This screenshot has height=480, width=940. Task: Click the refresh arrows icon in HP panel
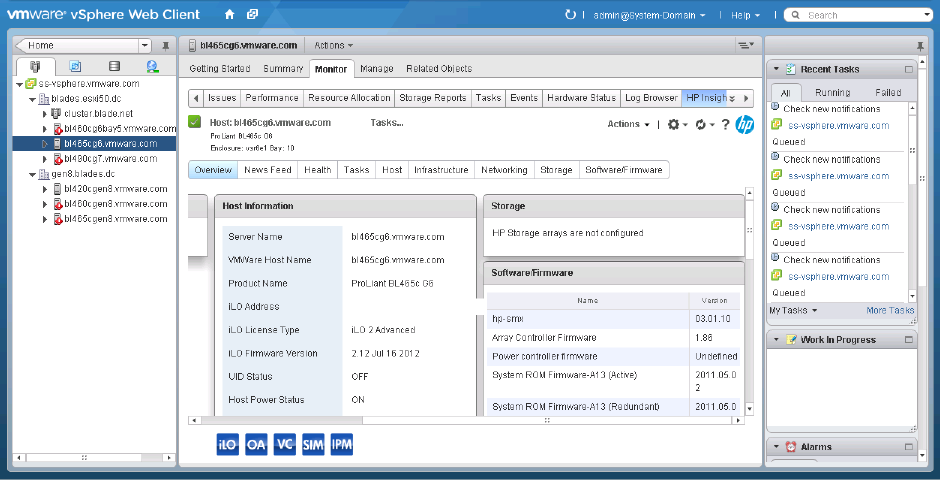coord(700,124)
